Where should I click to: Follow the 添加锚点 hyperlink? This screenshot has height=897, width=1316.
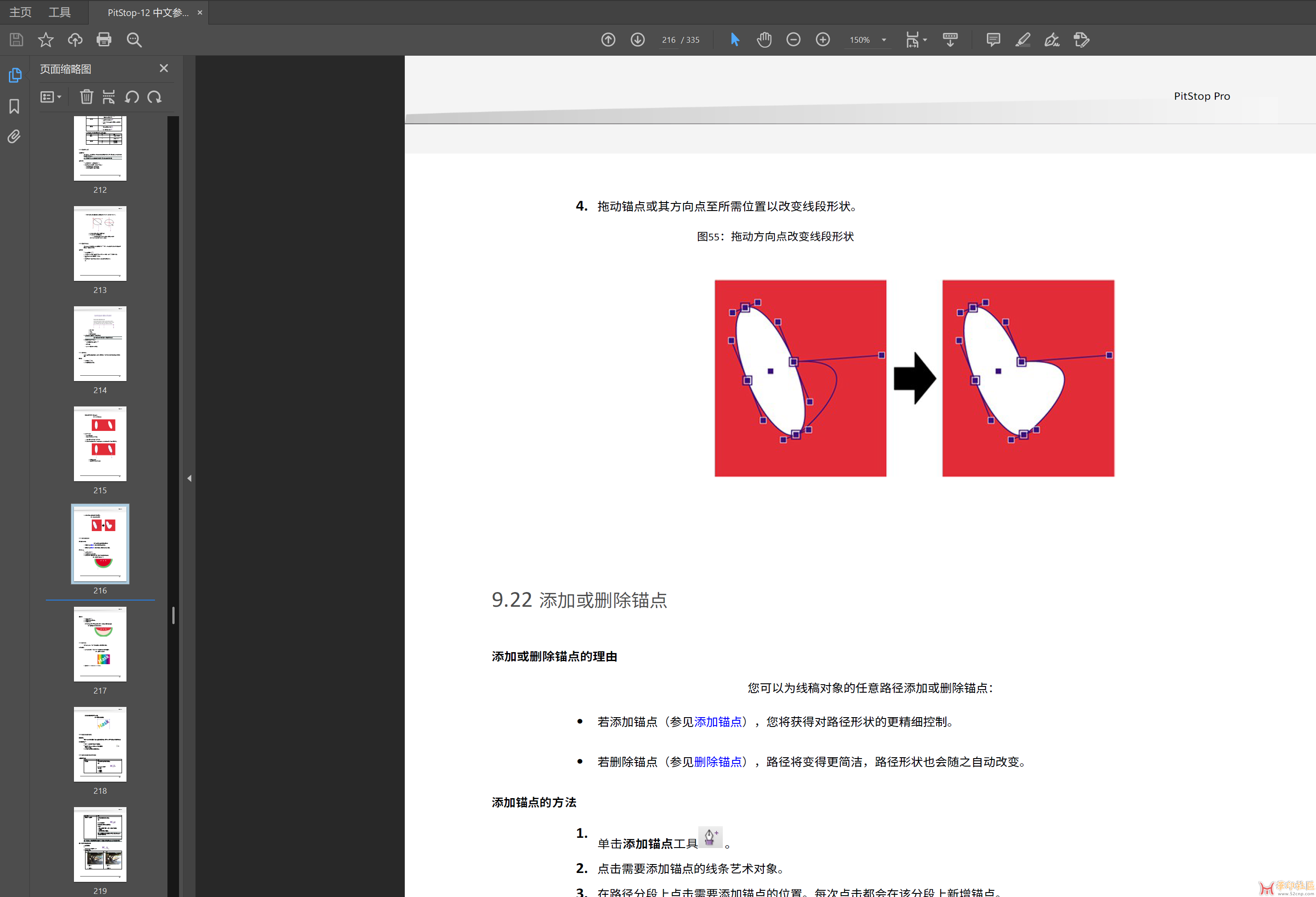(x=717, y=722)
